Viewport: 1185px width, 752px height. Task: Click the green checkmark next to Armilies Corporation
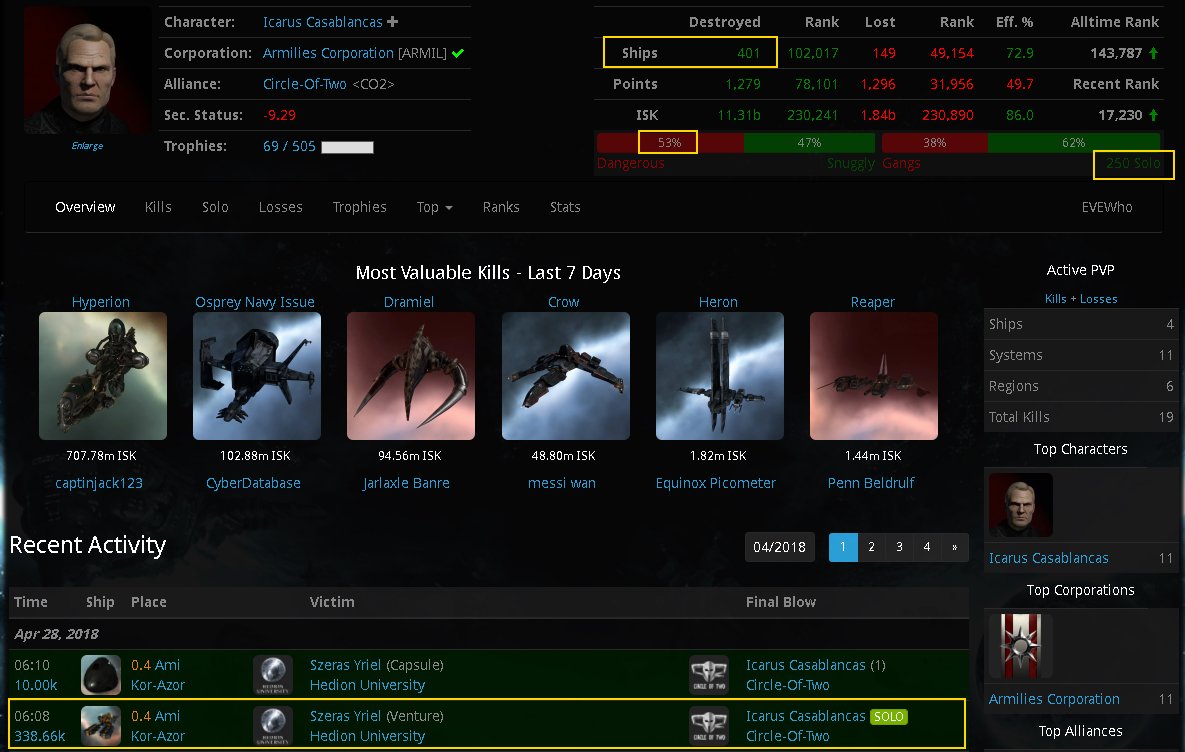pos(458,53)
